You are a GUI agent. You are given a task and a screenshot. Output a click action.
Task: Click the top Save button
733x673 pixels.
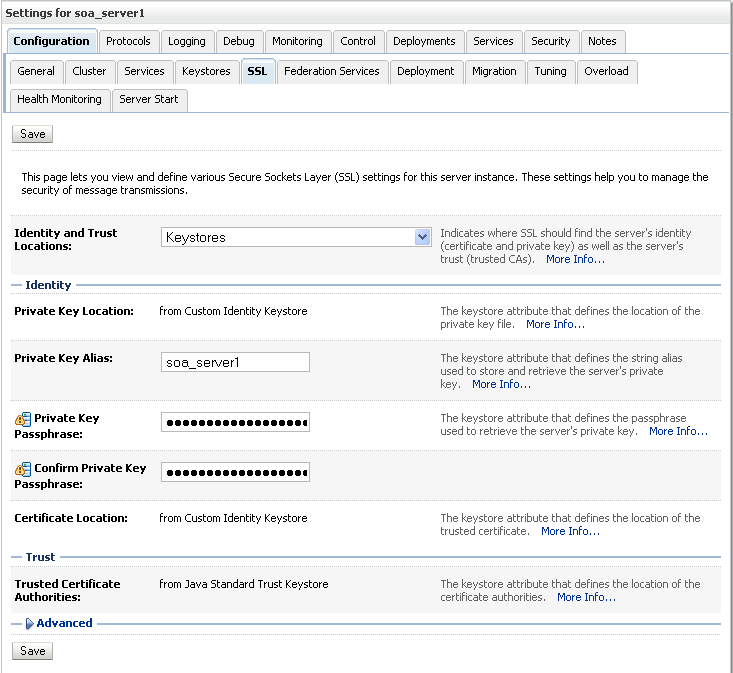coord(32,134)
